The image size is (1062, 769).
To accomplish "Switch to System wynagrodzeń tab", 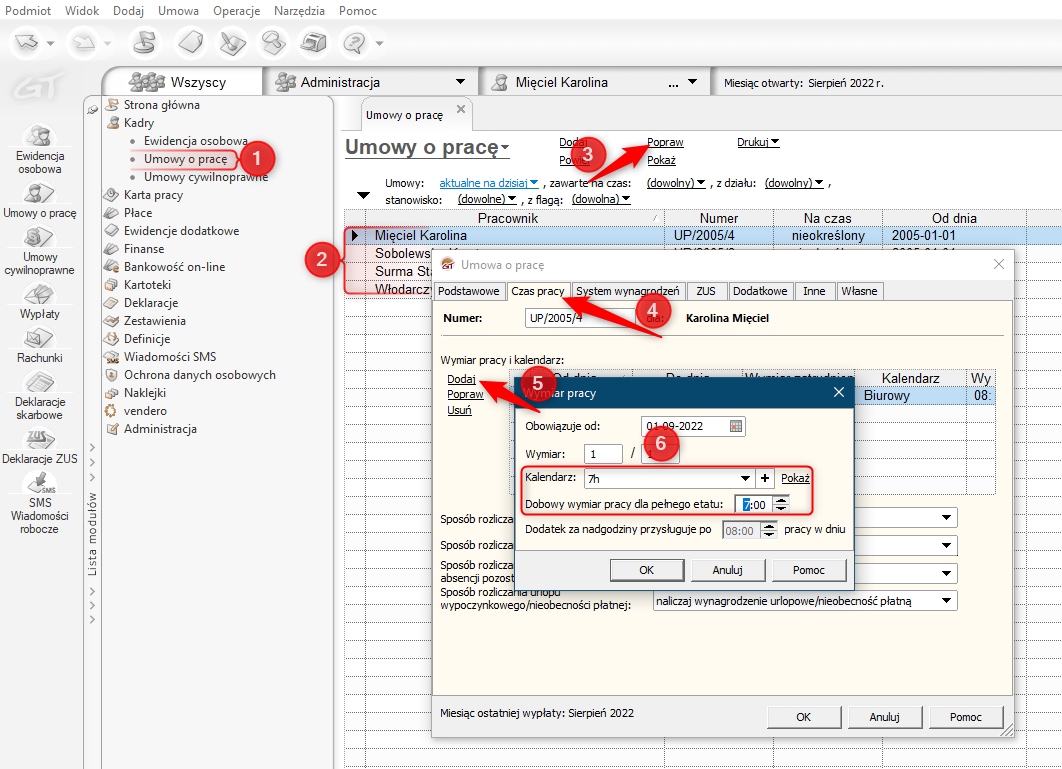I will (628, 291).
